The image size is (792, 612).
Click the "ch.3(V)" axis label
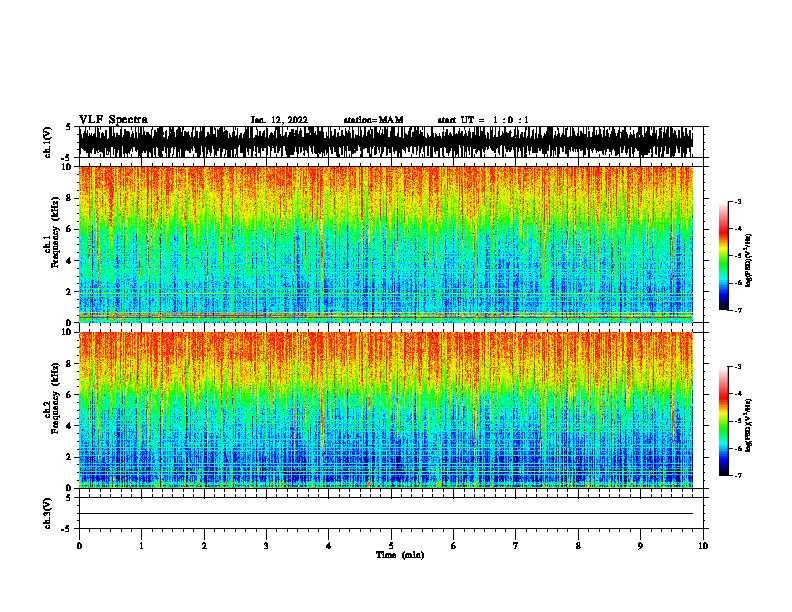48,513
